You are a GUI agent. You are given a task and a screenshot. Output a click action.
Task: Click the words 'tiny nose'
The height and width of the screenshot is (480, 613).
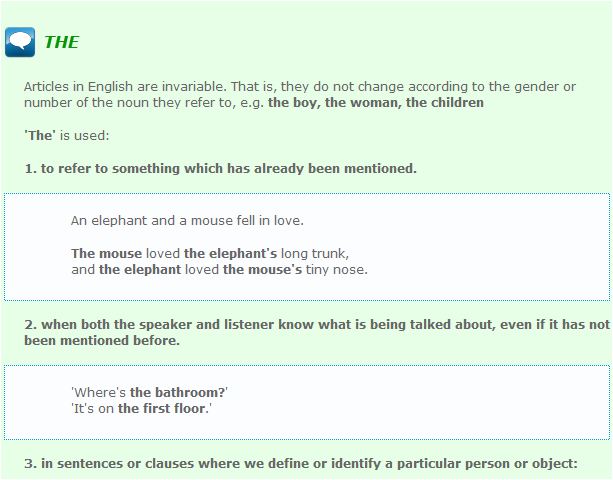tap(337, 269)
